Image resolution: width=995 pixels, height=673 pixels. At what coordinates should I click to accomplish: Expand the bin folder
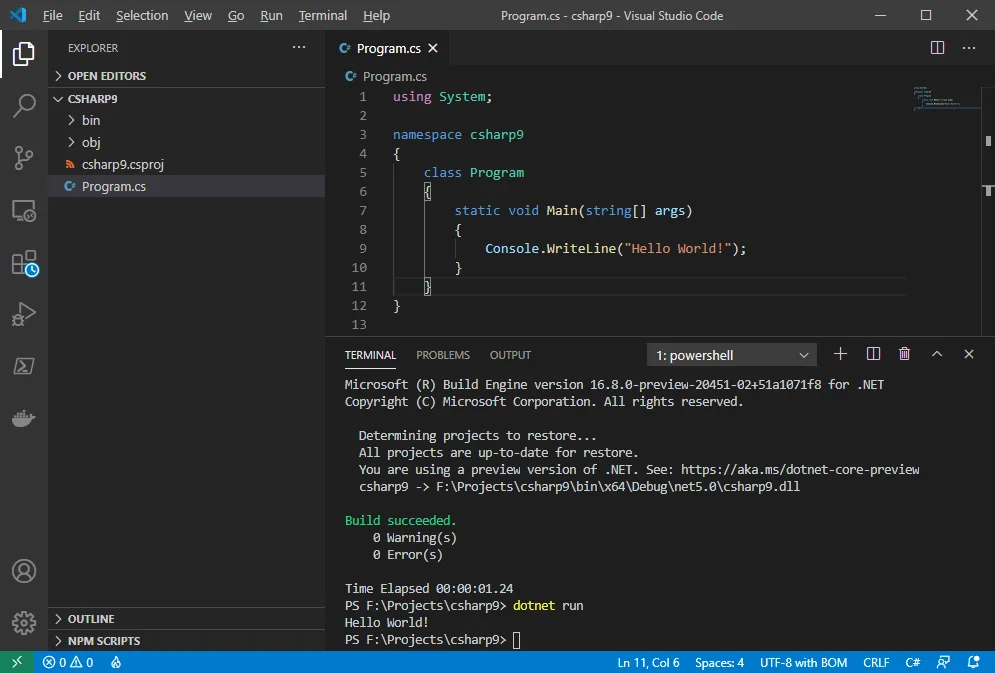click(x=91, y=120)
